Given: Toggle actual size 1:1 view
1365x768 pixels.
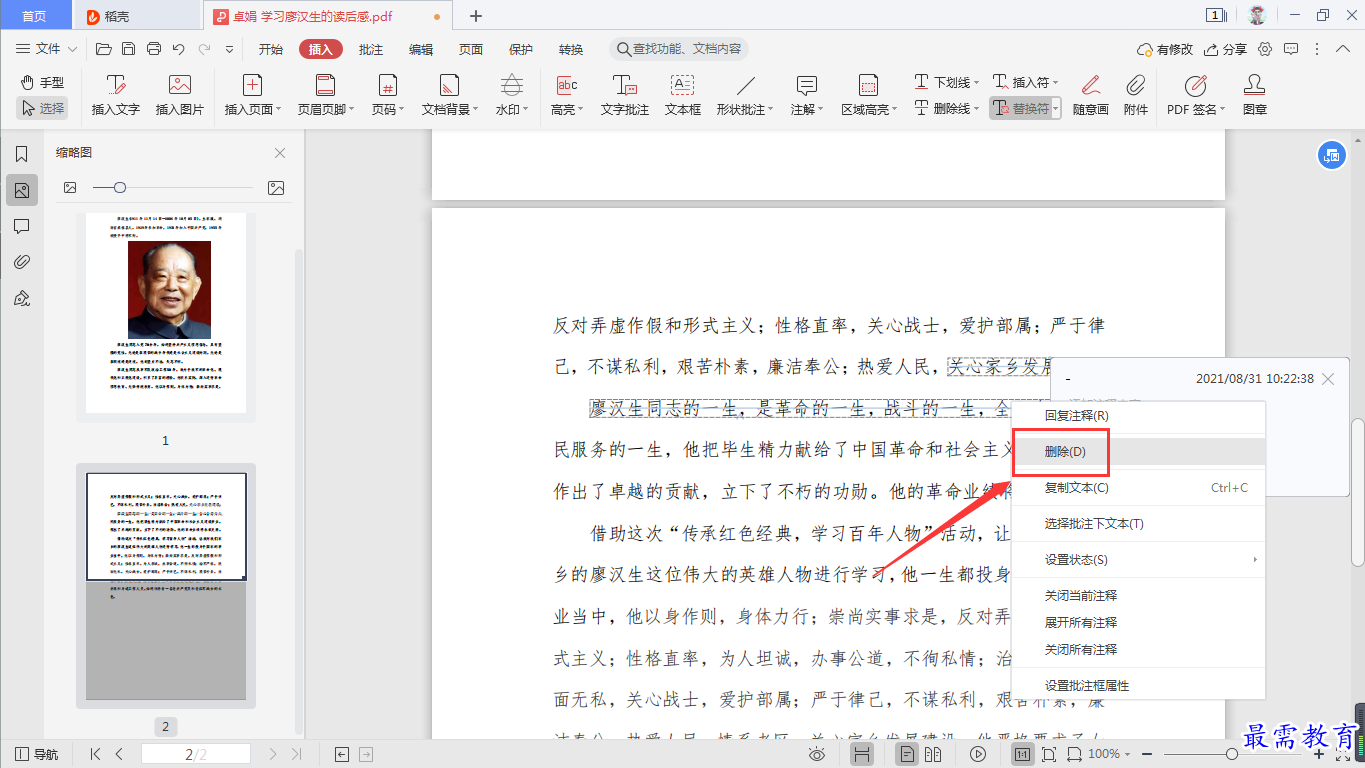Looking at the screenshot, I should point(1023,754).
